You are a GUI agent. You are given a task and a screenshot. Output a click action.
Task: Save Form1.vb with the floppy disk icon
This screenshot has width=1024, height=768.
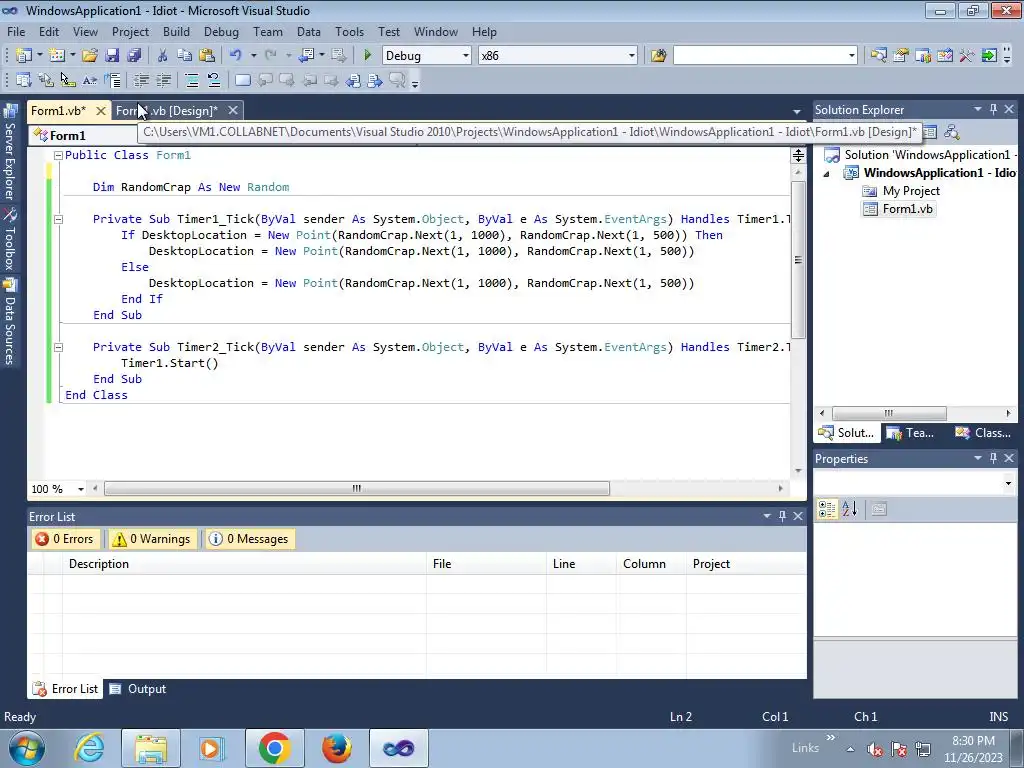click(x=112, y=56)
